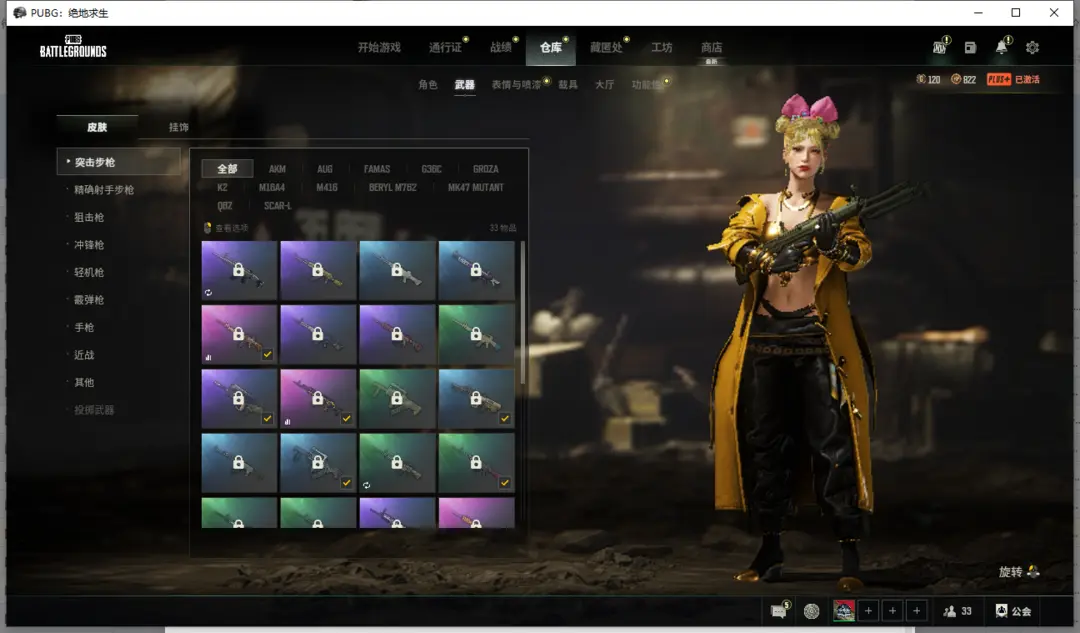Filter skins by M416
1080x633 pixels.
pos(326,187)
